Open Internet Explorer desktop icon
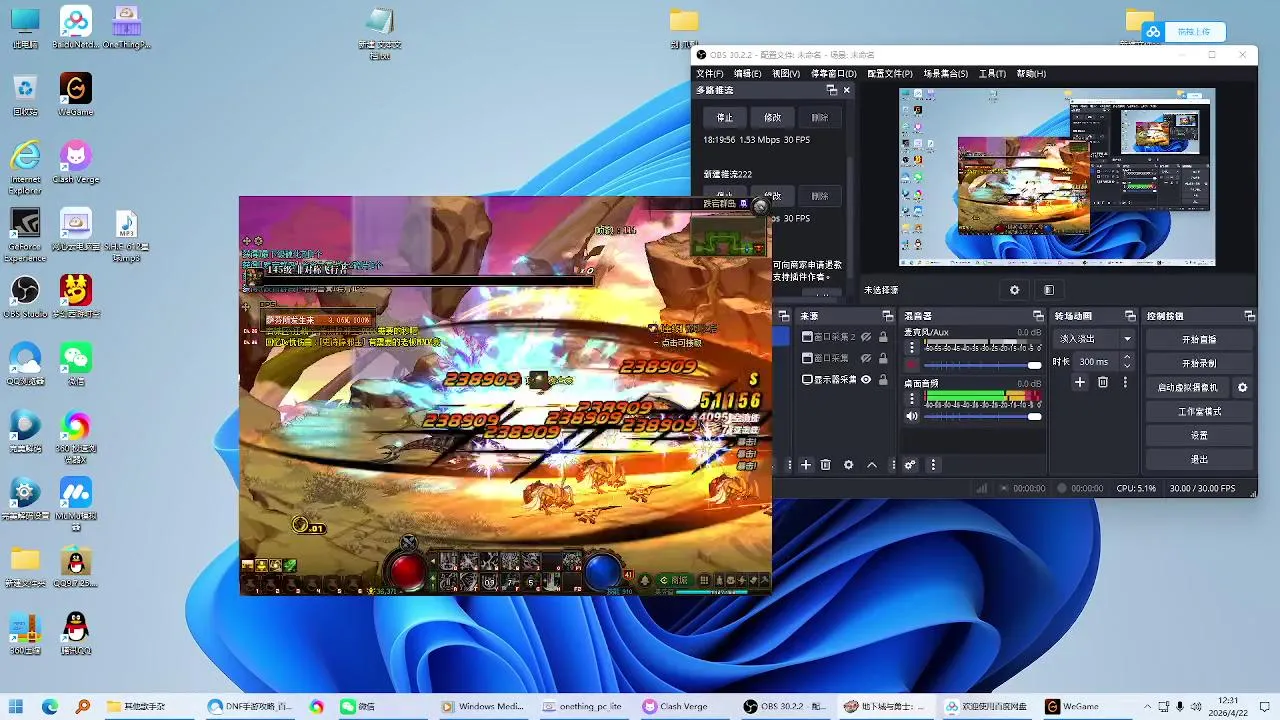 pos(25,168)
